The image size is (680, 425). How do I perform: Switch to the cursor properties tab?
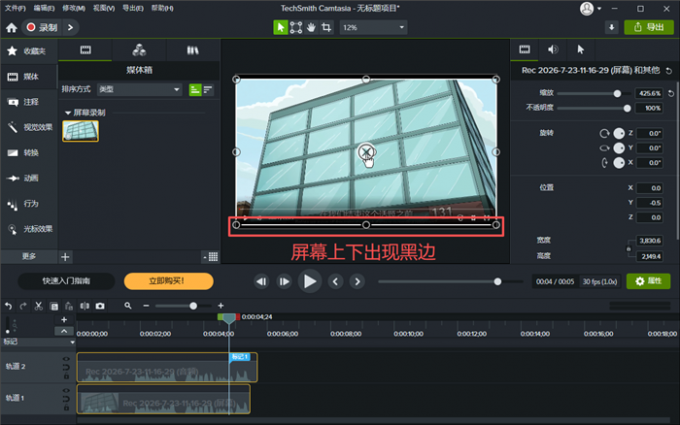[x=581, y=50]
